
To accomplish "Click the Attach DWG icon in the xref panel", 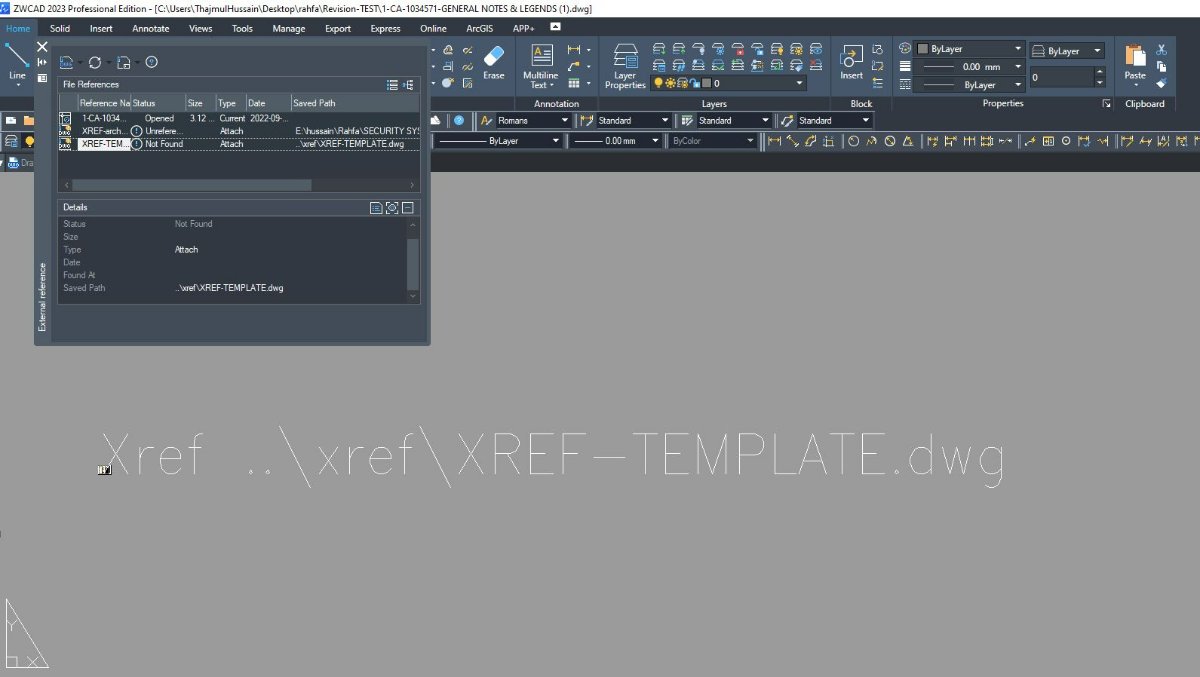I will tap(66, 62).
